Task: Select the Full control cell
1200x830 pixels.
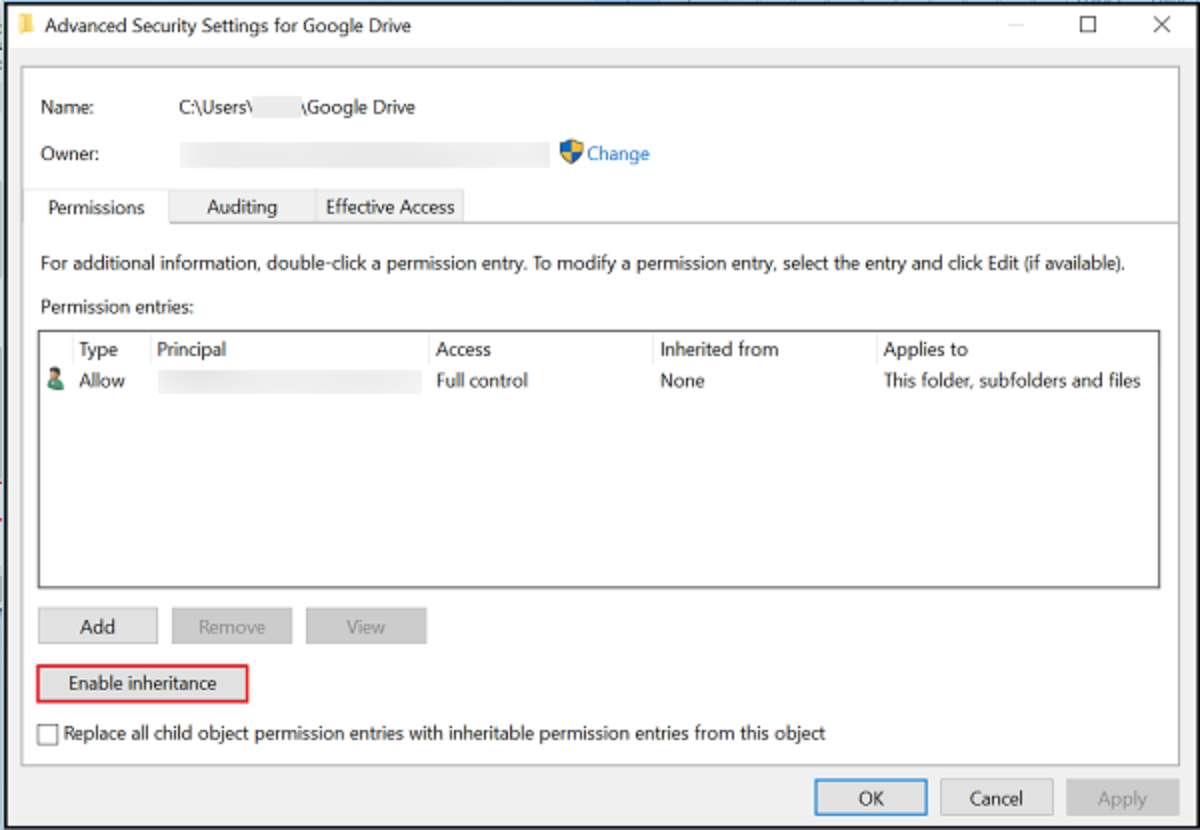Action: click(x=482, y=380)
